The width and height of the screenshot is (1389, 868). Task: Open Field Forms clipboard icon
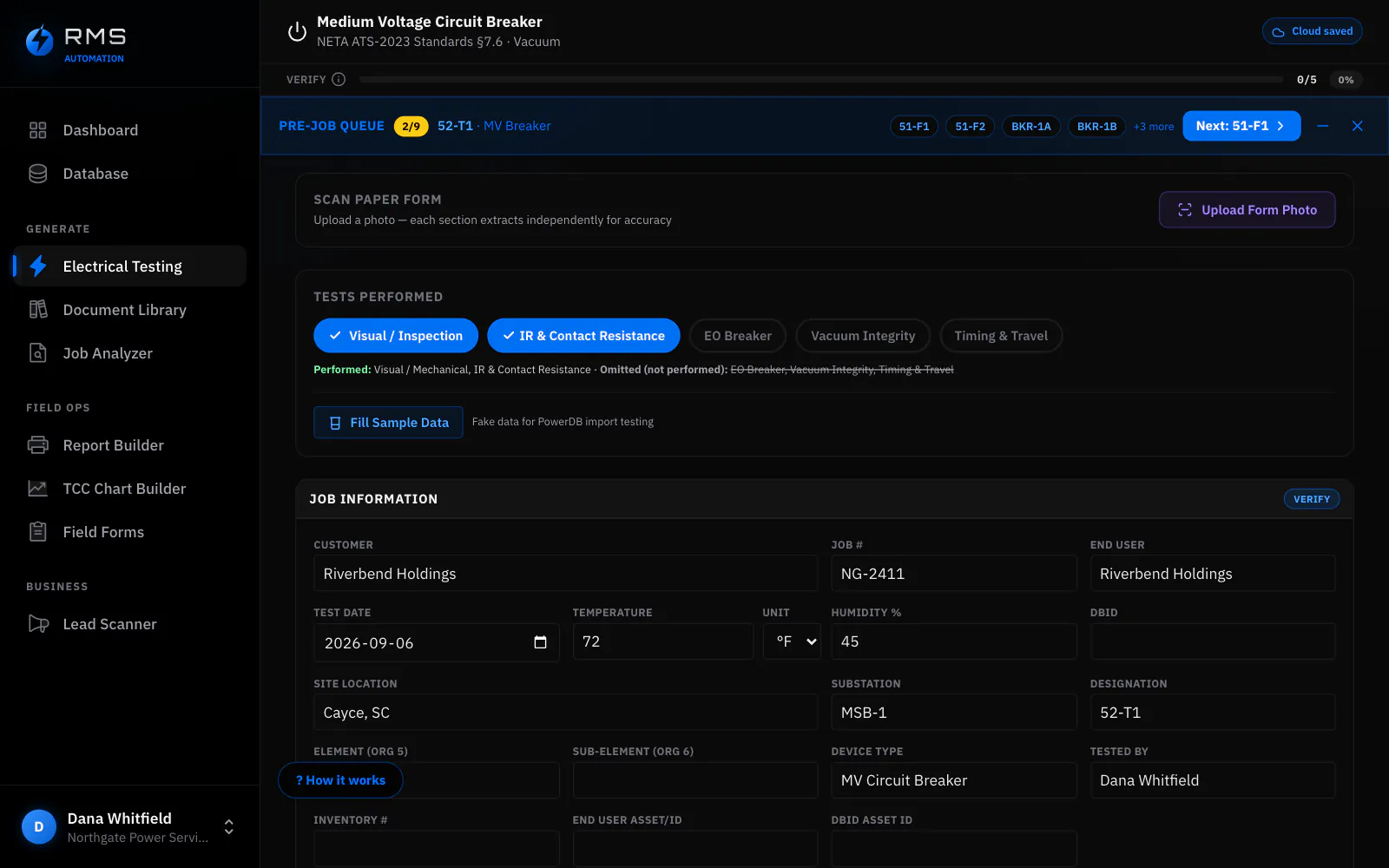click(37, 532)
